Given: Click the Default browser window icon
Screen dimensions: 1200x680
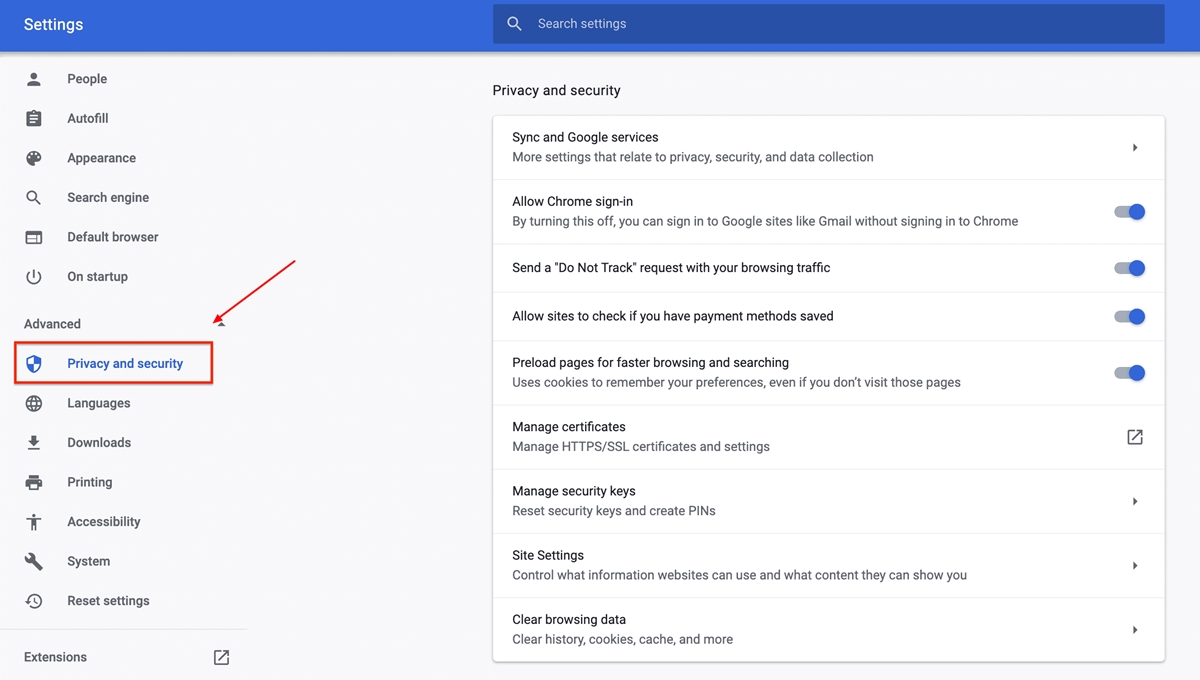Looking at the screenshot, I should click(x=34, y=237).
